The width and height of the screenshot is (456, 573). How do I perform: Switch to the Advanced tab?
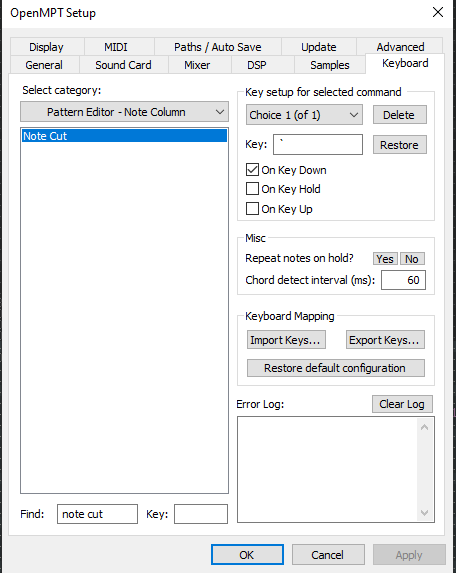coord(400,47)
